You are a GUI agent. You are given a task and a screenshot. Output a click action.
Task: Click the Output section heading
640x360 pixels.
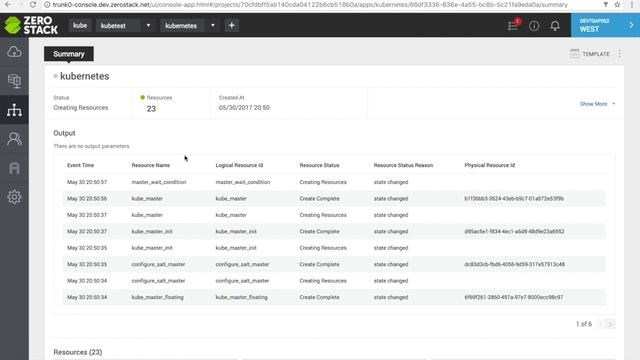tap(64, 133)
